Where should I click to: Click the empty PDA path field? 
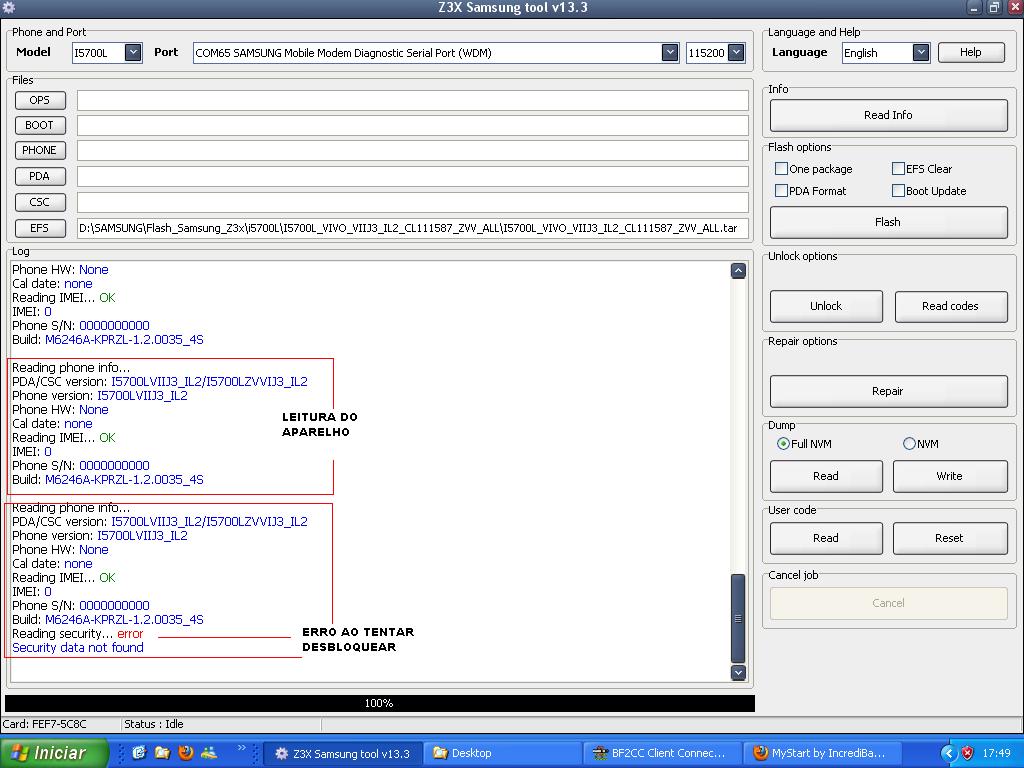[x=413, y=176]
